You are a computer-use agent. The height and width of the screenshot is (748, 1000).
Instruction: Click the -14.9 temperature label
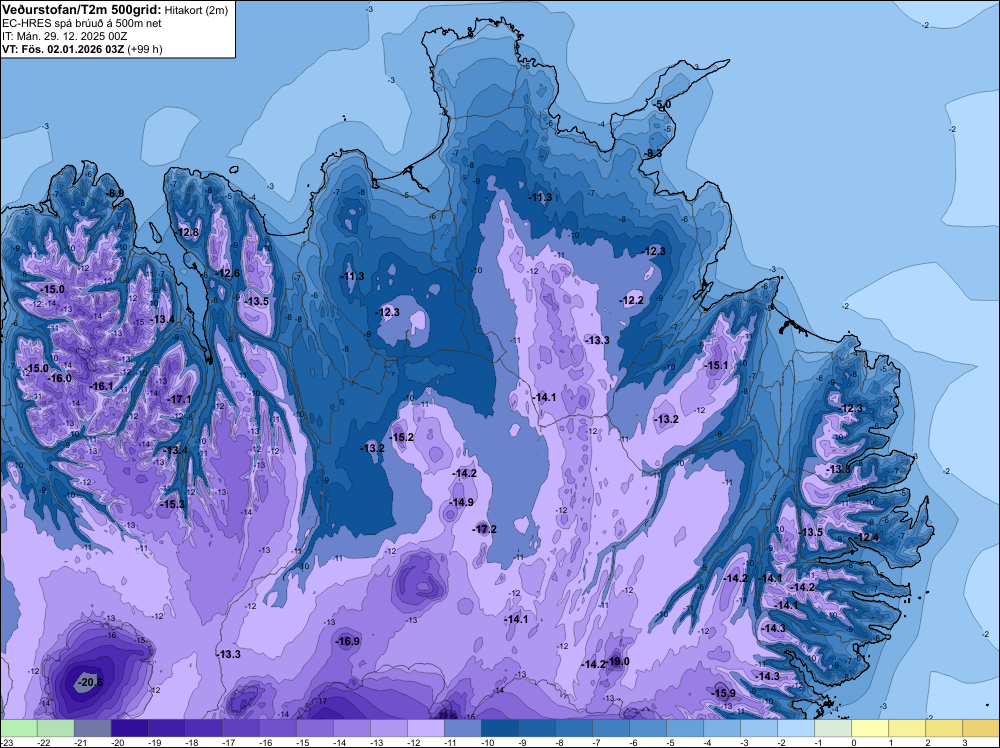(461, 502)
